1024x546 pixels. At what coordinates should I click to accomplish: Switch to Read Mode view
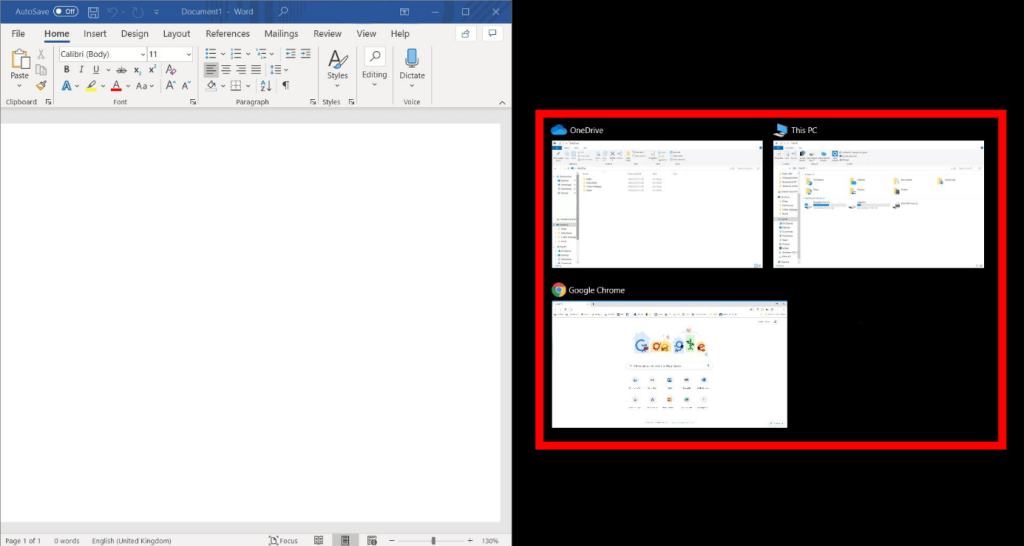(x=318, y=540)
